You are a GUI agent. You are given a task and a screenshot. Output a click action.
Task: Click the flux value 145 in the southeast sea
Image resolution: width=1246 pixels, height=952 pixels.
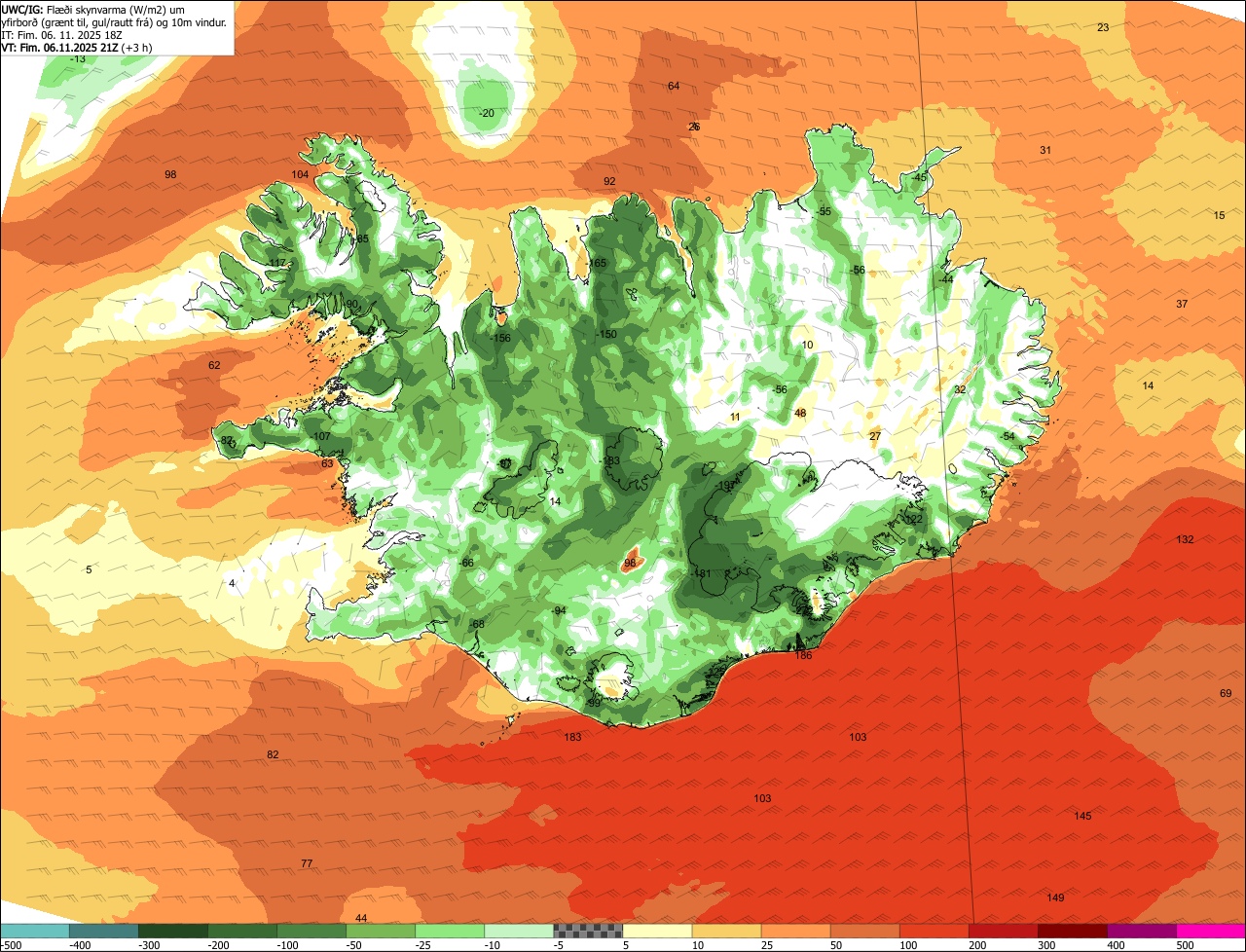(1082, 816)
